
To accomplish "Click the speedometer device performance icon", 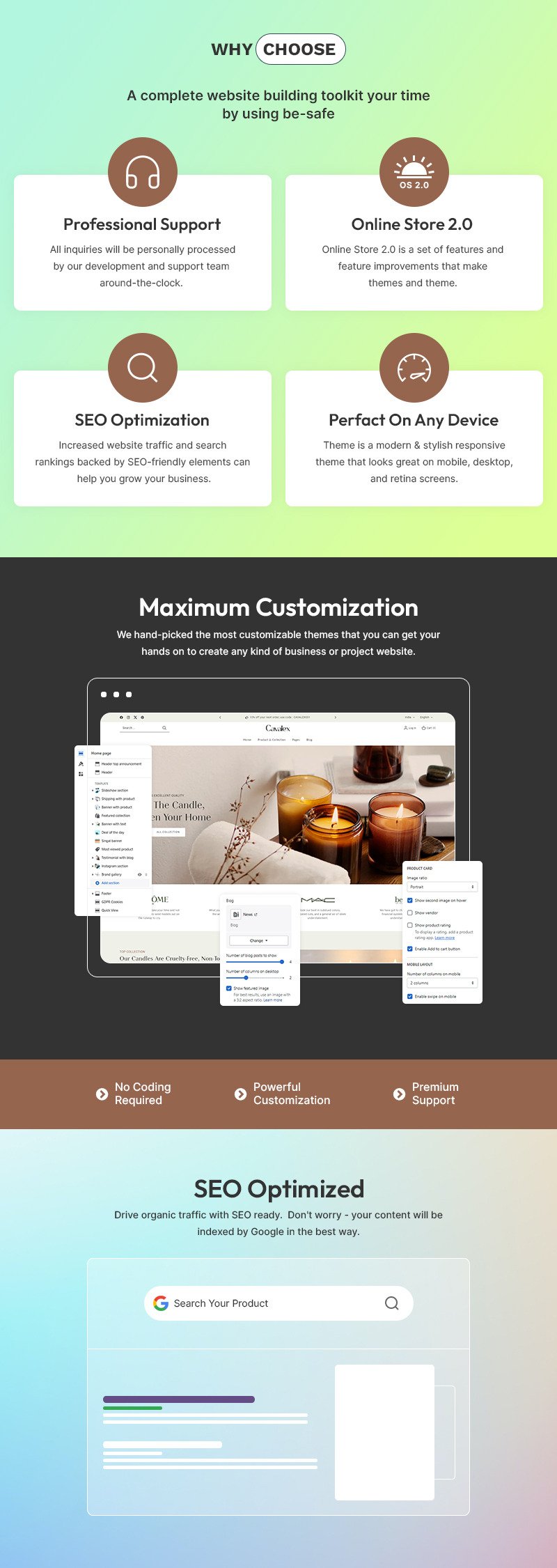I will [414, 368].
